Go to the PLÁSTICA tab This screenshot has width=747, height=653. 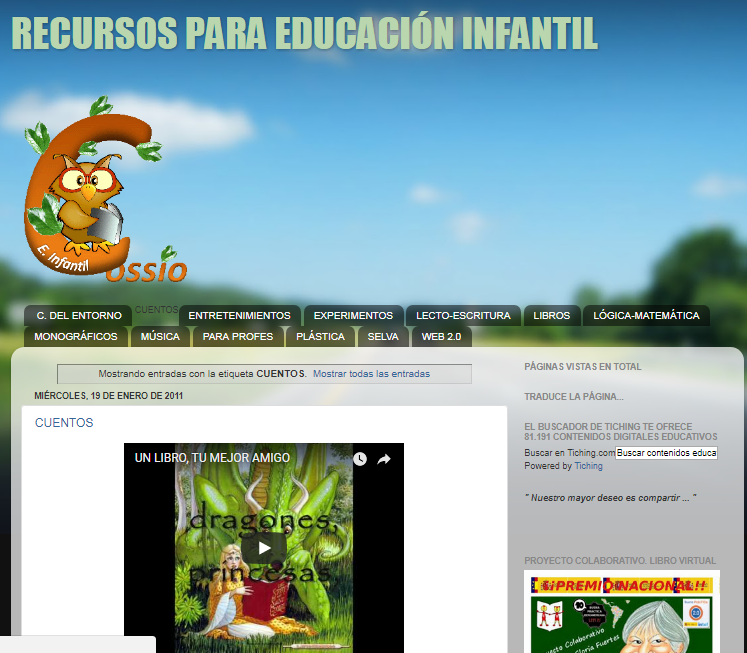[x=320, y=337]
